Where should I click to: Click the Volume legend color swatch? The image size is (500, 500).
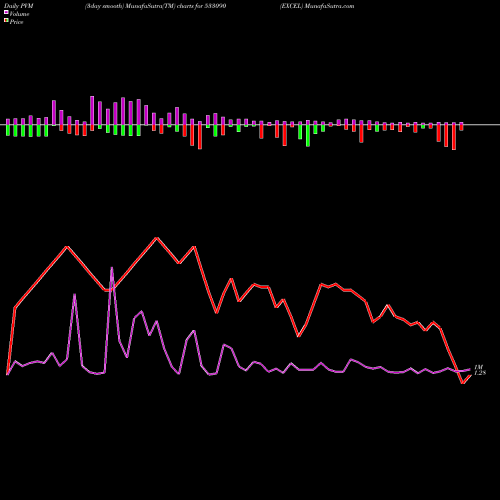point(6,12)
